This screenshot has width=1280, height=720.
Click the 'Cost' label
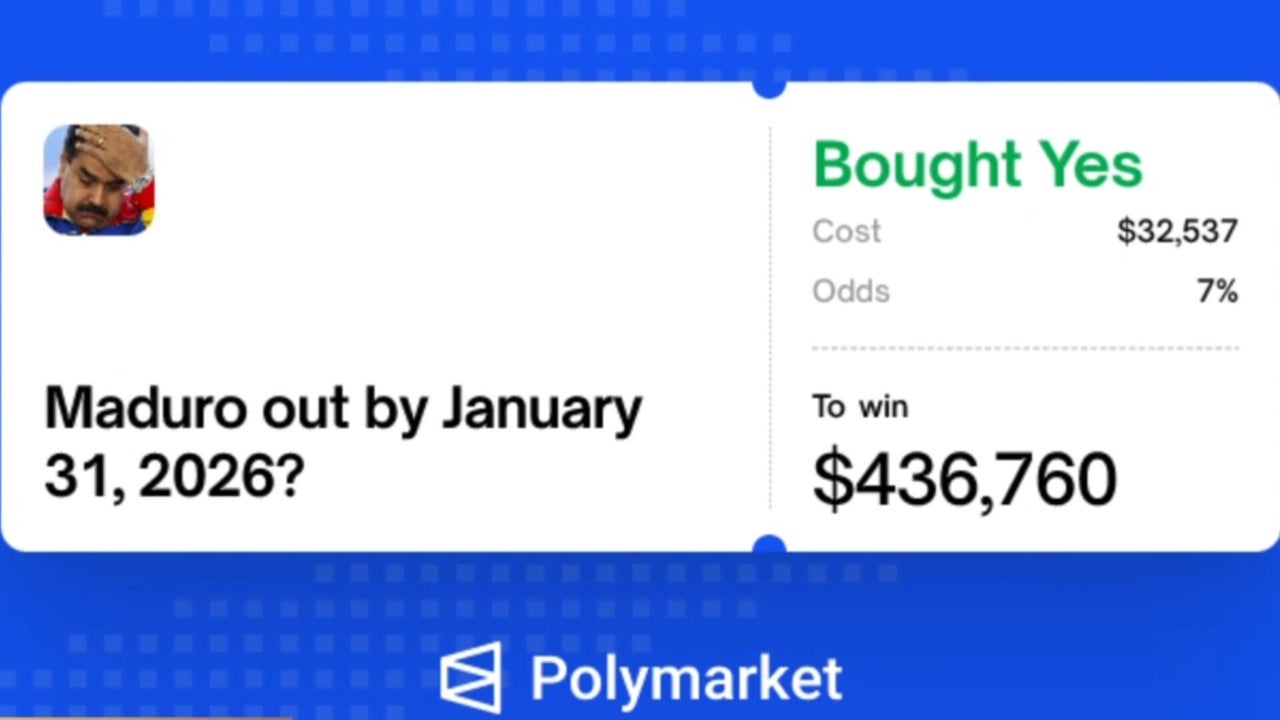[846, 231]
